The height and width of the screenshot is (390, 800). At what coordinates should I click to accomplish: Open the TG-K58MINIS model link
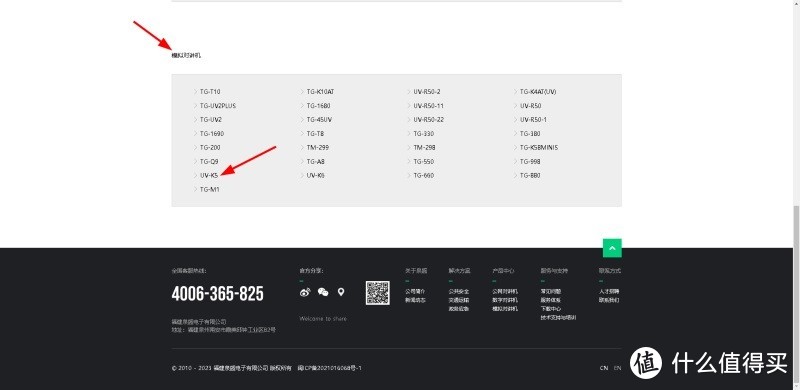tap(539, 148)
